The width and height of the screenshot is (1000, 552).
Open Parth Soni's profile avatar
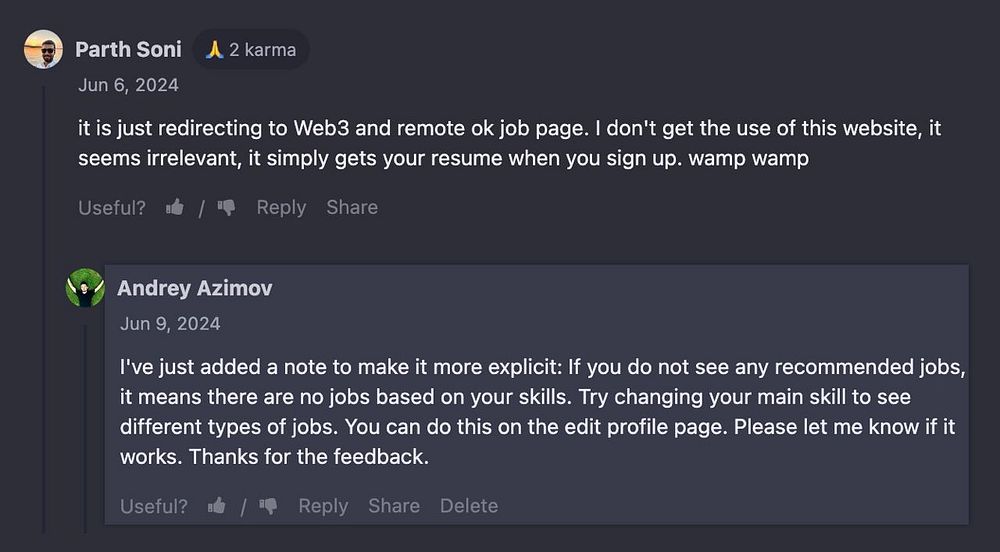pos(43,49)
